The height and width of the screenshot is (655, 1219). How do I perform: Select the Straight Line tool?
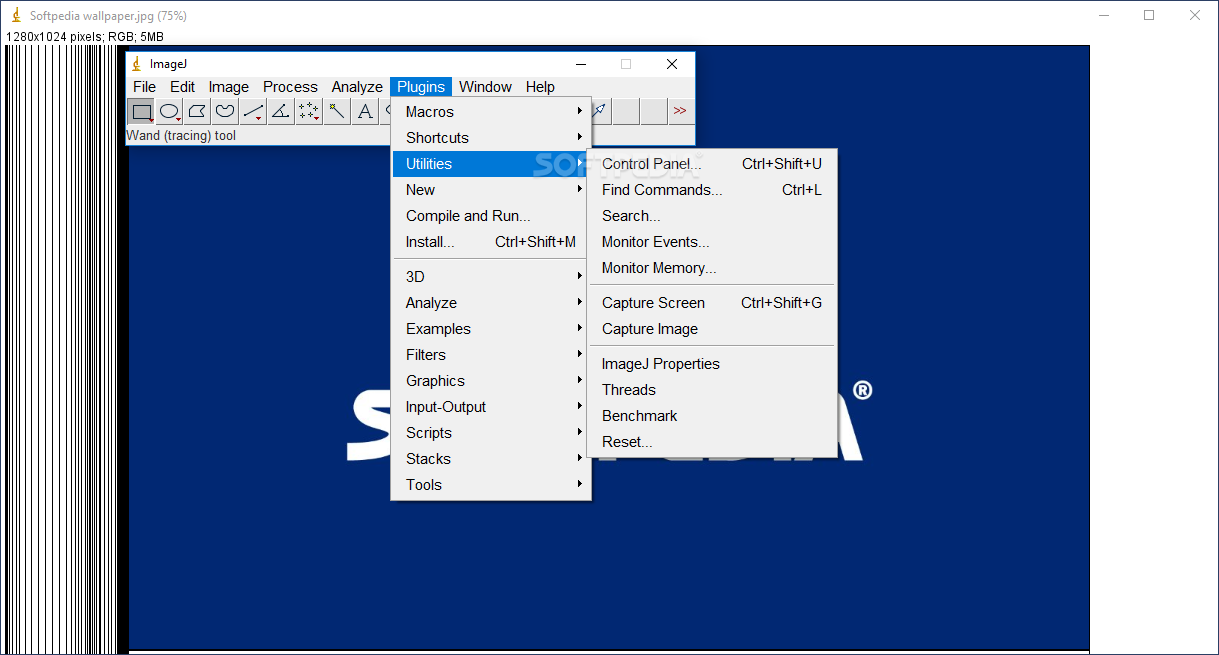tap(254, 112)
